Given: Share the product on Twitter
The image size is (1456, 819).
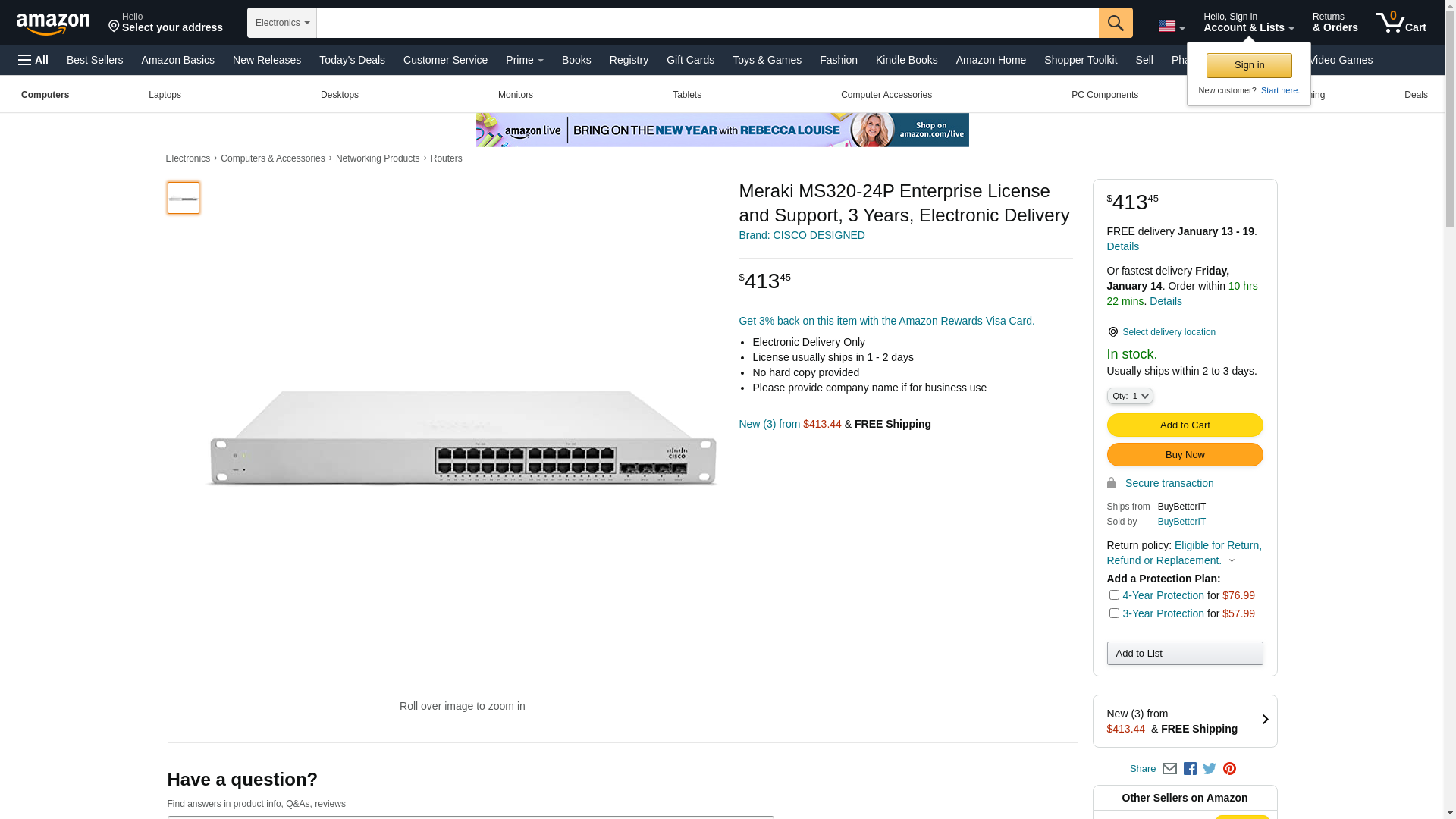Looking at the screenshot, I should click(1210, 768).
